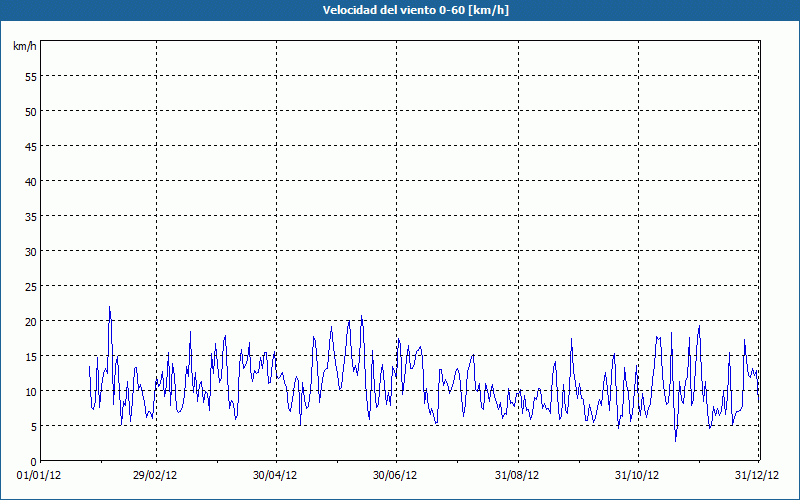Click the y-axis value 45

pos(31,146)
